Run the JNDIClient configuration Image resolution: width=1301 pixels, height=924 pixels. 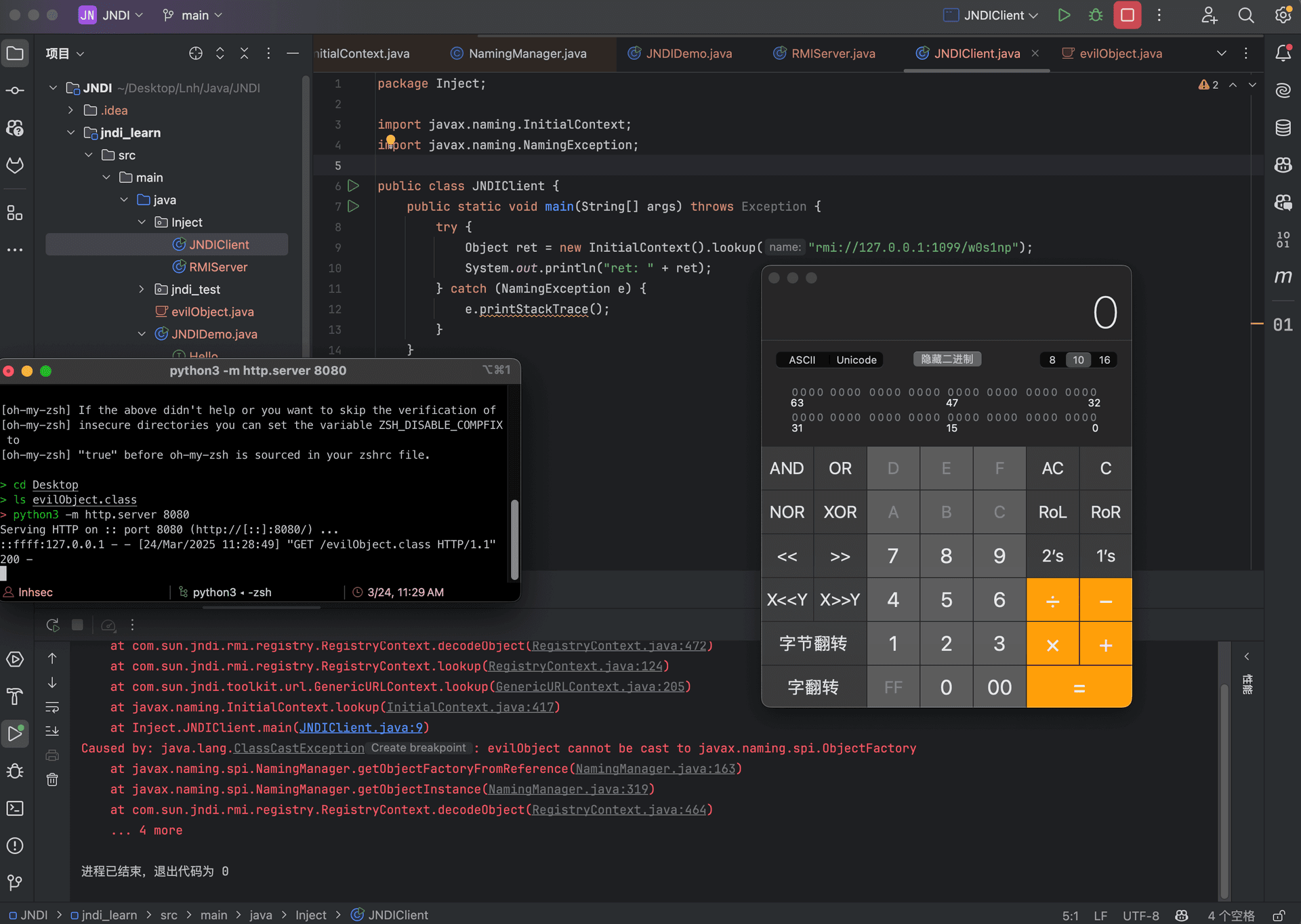tap(1064, 15)
